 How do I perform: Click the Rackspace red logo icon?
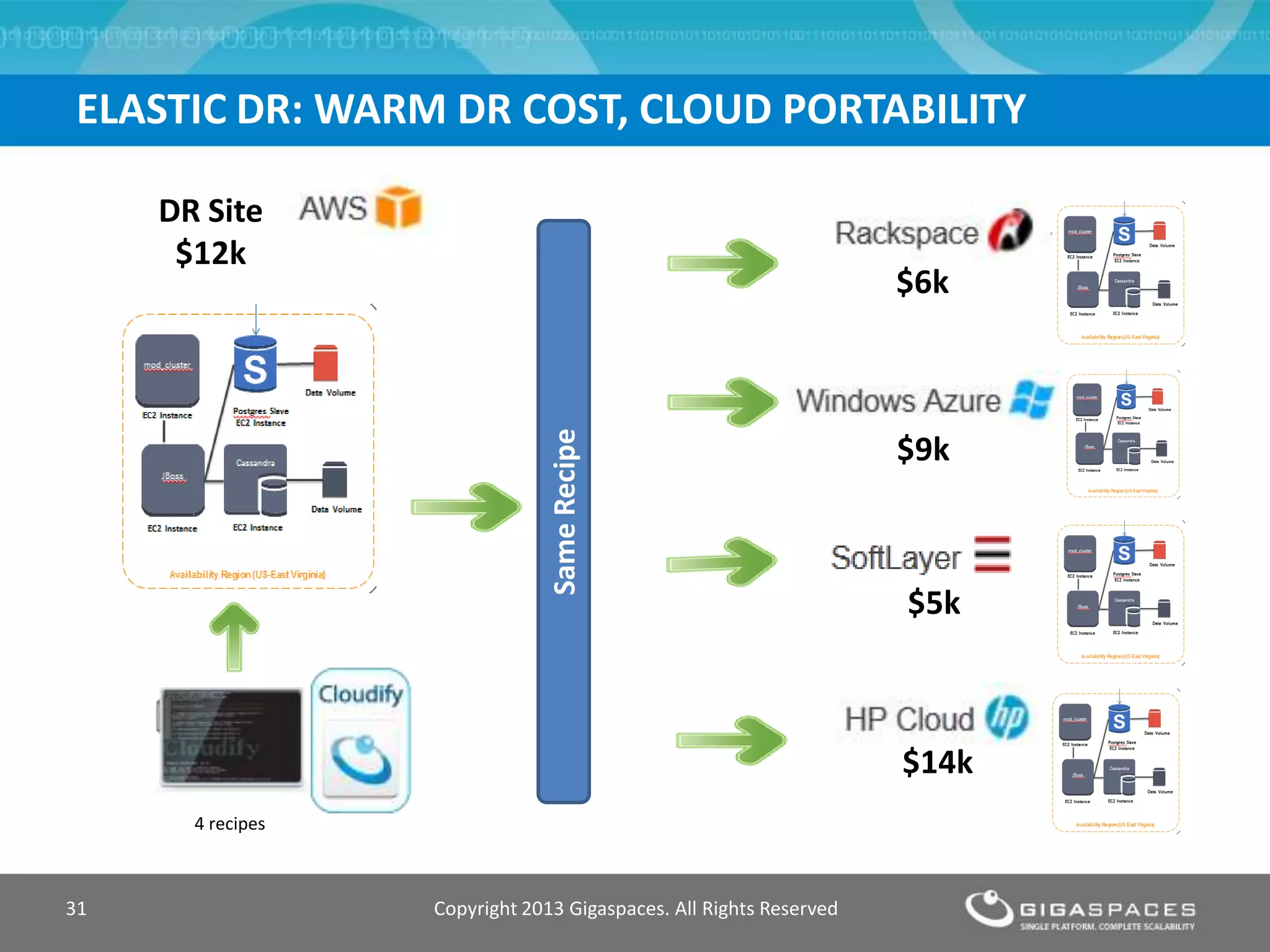[x=1010, y=231]
